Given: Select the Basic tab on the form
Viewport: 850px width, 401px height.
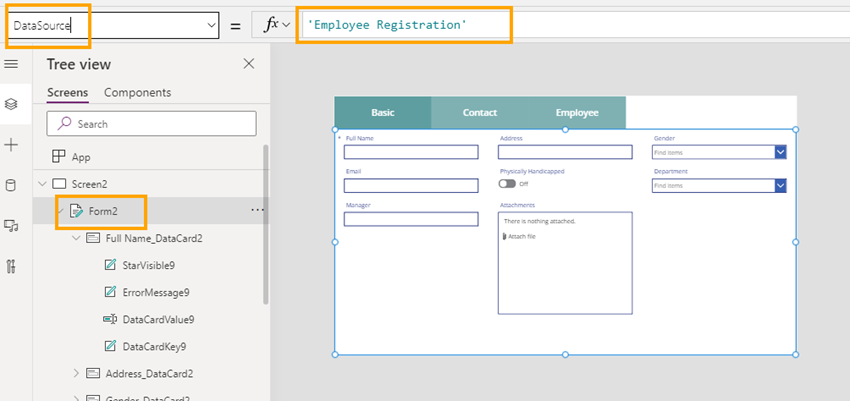Looking at the screenshot, I should pyautogui.click(x=383, y=113).
